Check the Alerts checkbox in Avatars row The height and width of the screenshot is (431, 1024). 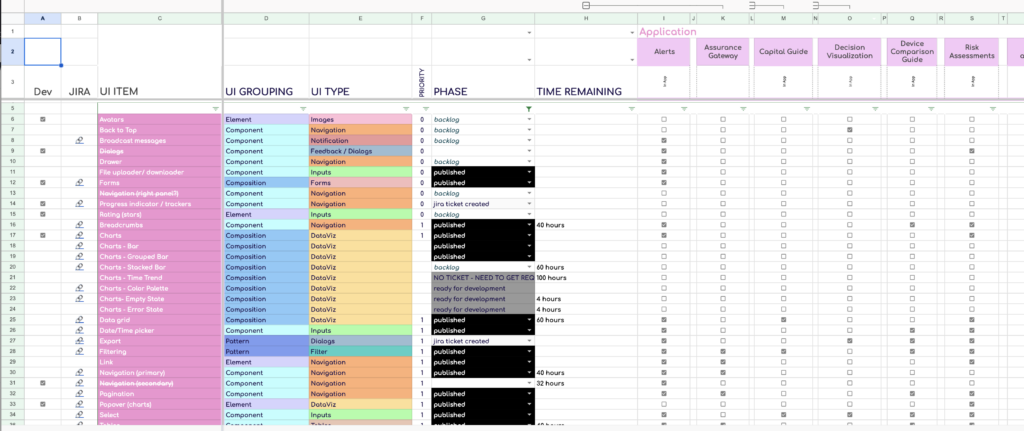tap(664, 119)
